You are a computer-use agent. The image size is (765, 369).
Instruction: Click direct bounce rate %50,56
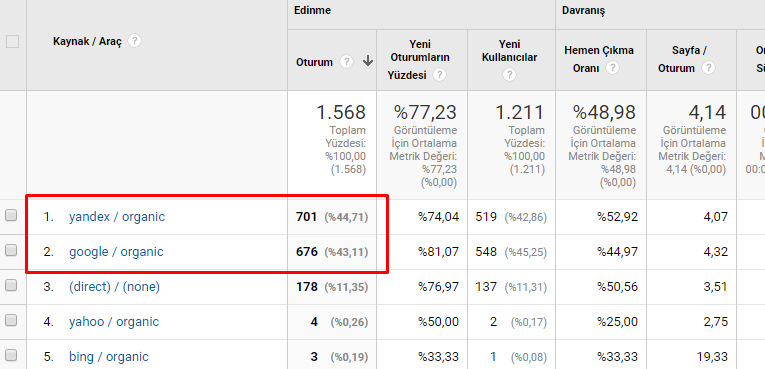[617, 287]
